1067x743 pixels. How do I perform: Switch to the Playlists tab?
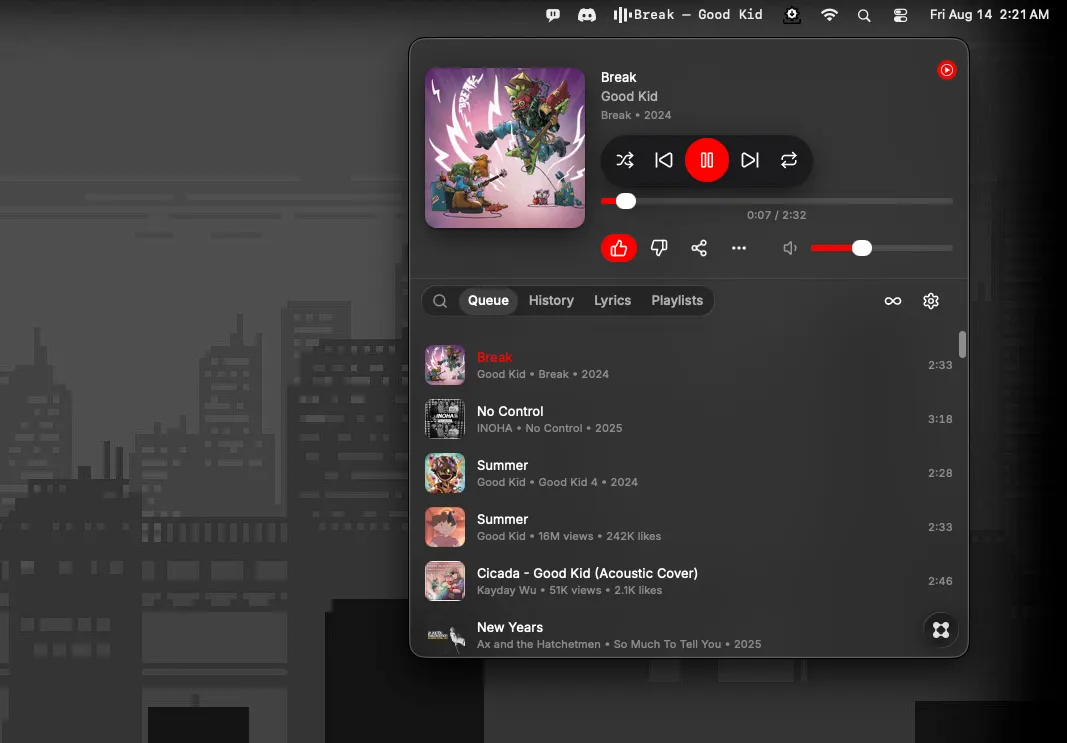pyautogui.click(x=677, y=301)
